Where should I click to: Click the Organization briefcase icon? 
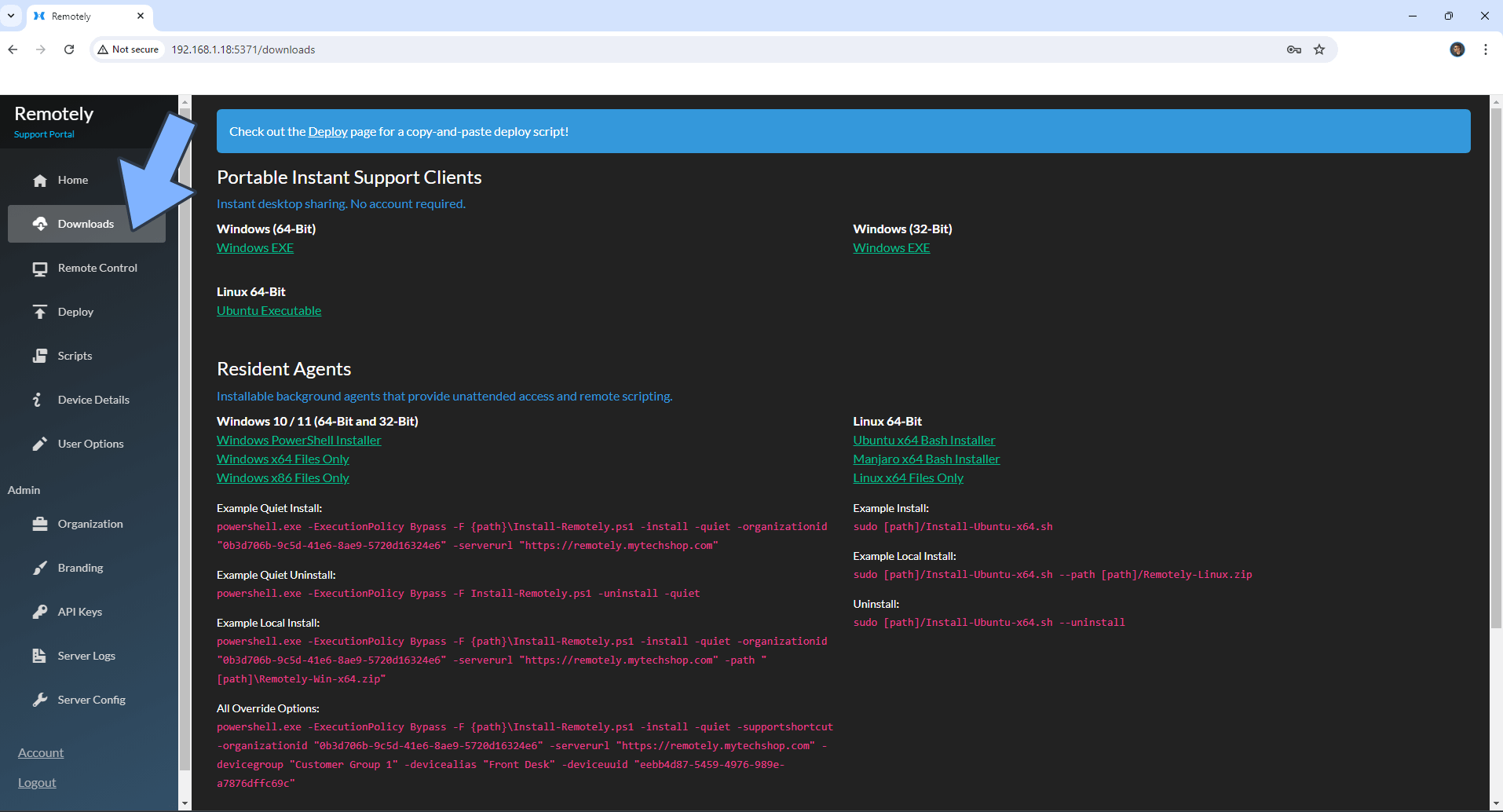pos(40,524)
